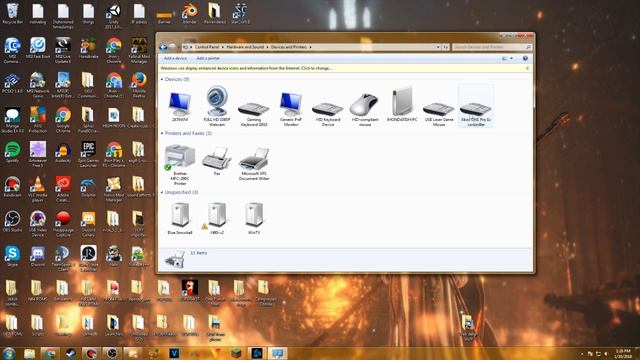Select the Fallout Mod Manager shortcut
The height and width of the screenshot is (360, 640).
(x=139, y=50)
